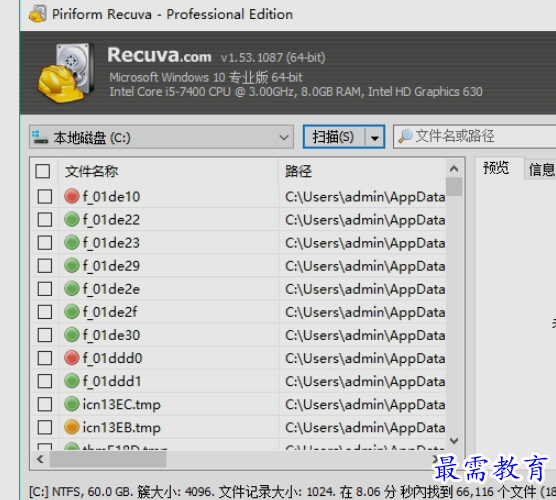Screen dimensions: 556x500
Task: Switch to the 预览 tab
Action: pyautogui.click(x=496, y=168)
